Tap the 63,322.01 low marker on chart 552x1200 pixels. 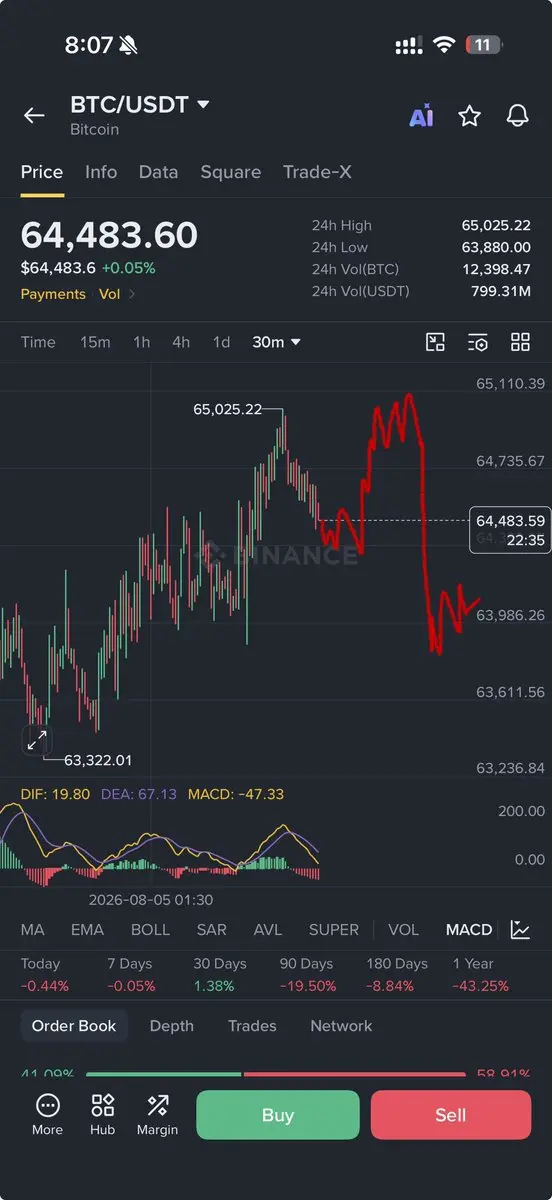click(x=98, y=760)
